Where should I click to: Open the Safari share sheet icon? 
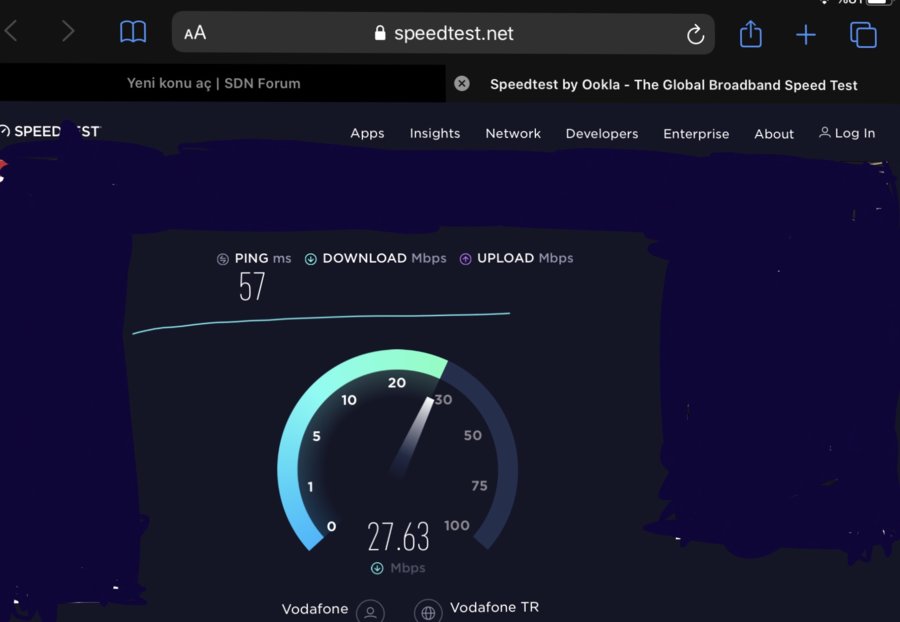750,33
